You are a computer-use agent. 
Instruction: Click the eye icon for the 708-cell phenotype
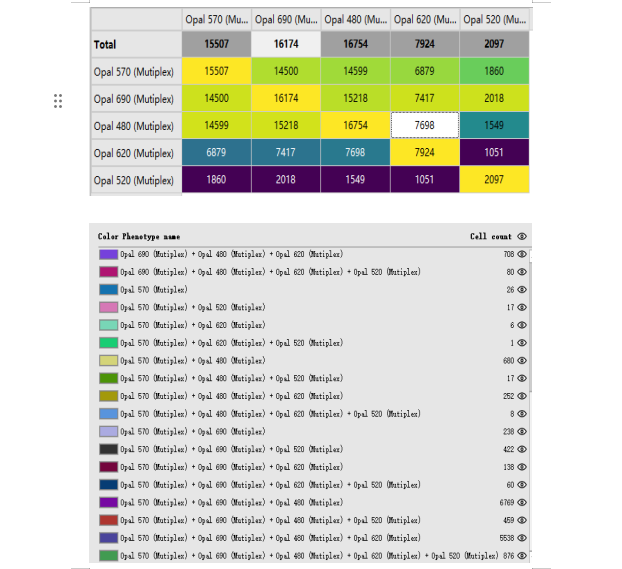522,255
